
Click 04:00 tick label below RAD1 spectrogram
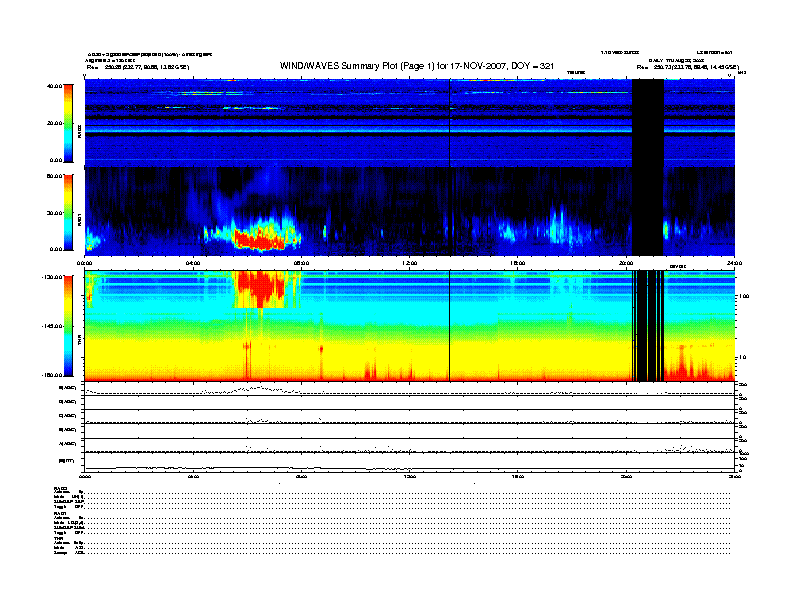(193, 263)
